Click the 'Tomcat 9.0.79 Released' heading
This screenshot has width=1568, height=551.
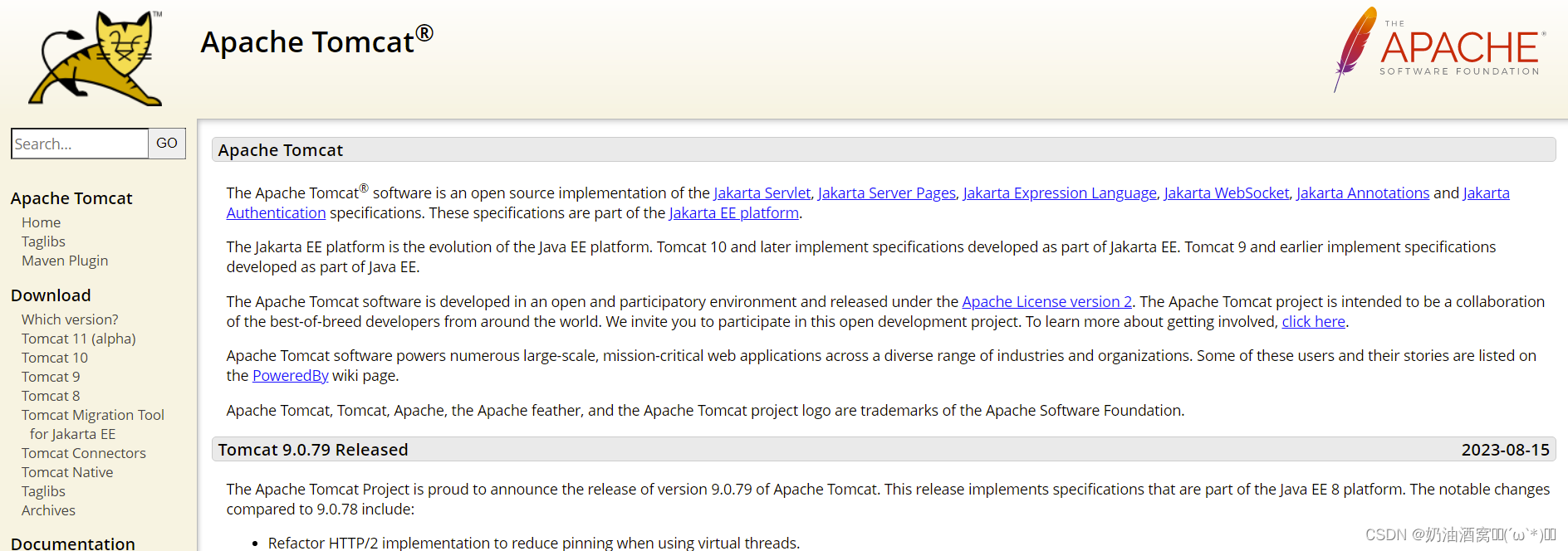[313, 450]
